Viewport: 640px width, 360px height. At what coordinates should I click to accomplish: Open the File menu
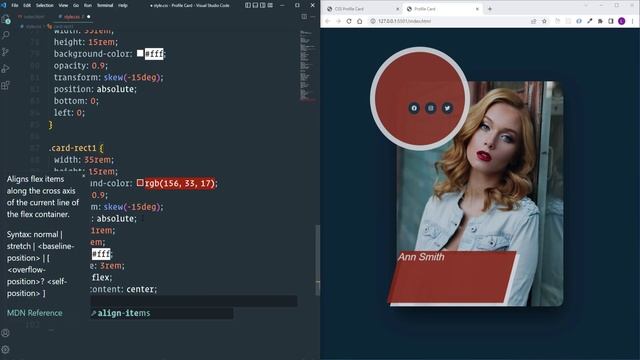[15, 5]
